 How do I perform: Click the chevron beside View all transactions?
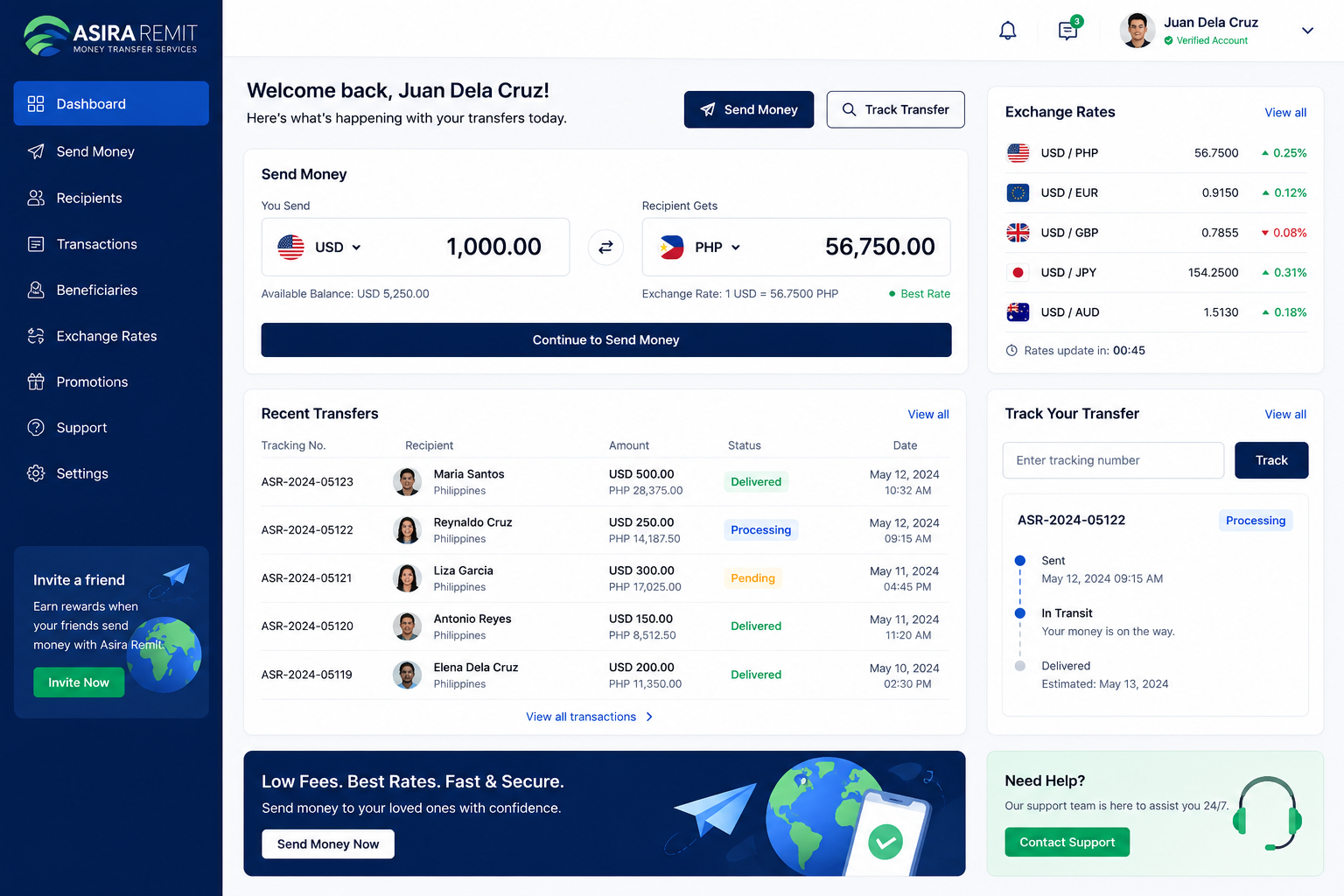pyautogui.click(x=649, y=717)
